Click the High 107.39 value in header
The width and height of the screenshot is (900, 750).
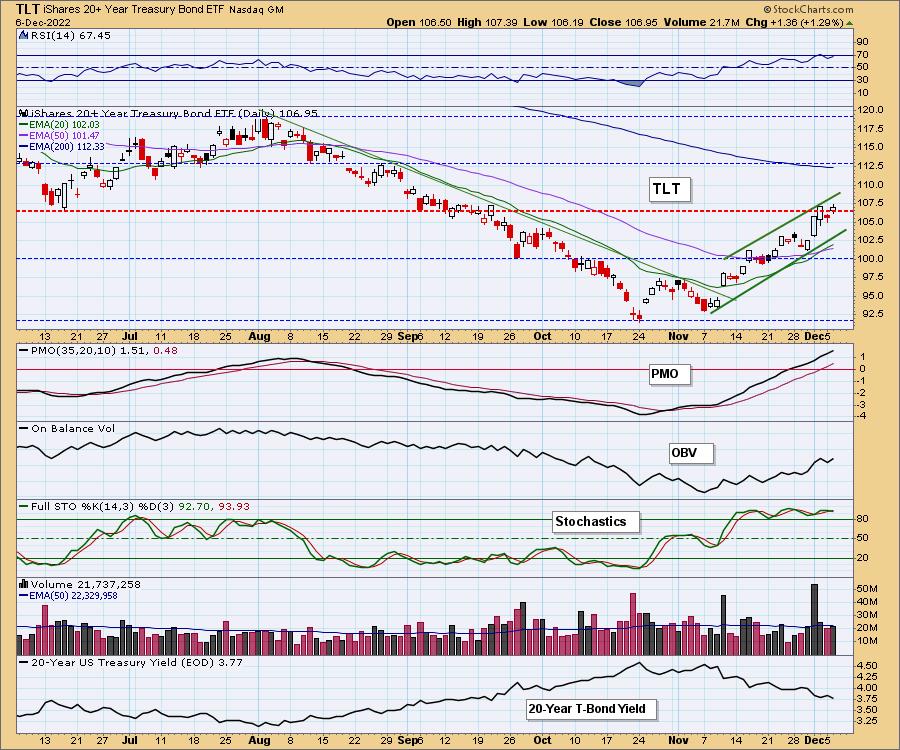488,22
